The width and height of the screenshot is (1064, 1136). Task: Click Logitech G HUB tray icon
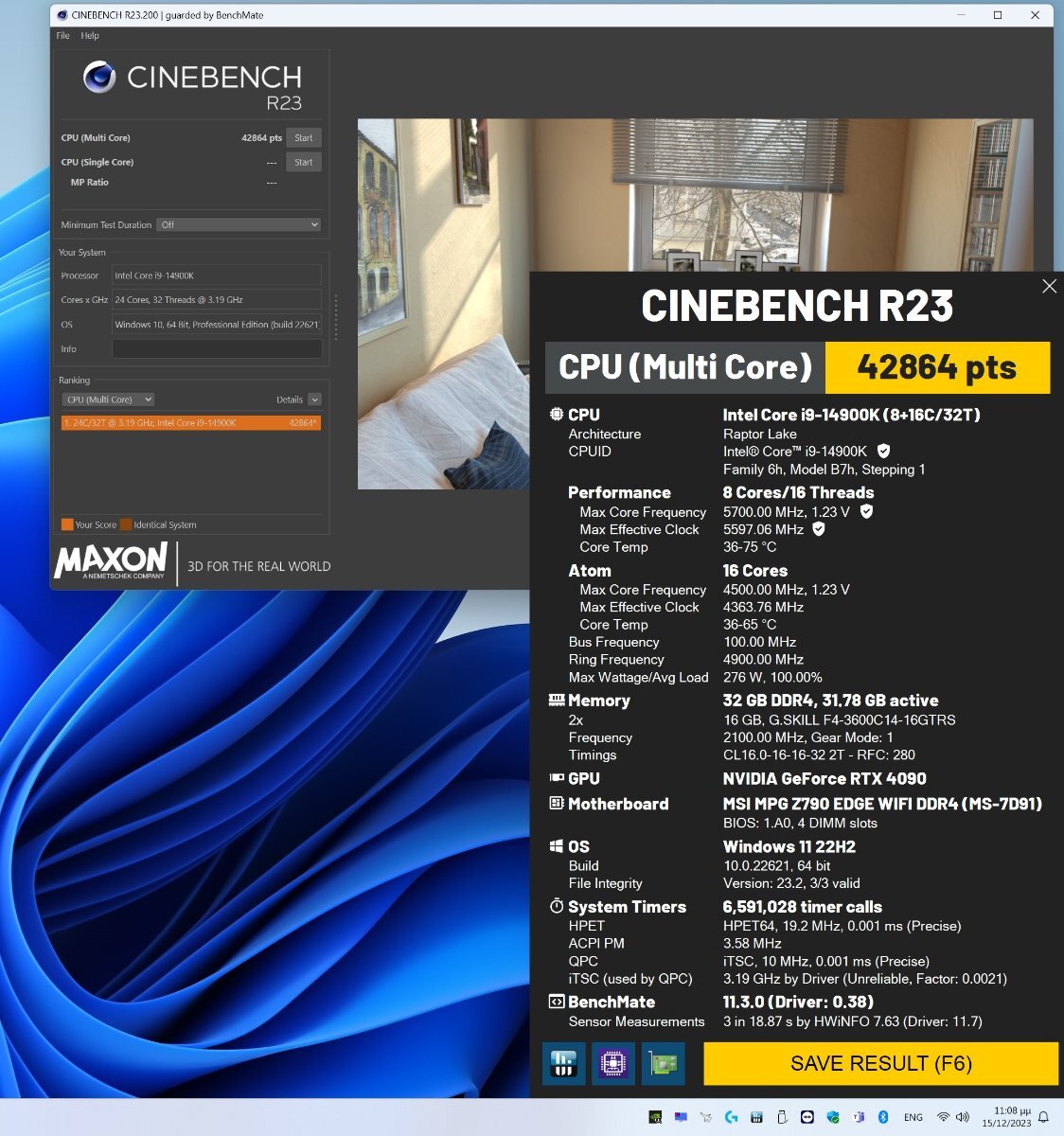pos(731,1117)
